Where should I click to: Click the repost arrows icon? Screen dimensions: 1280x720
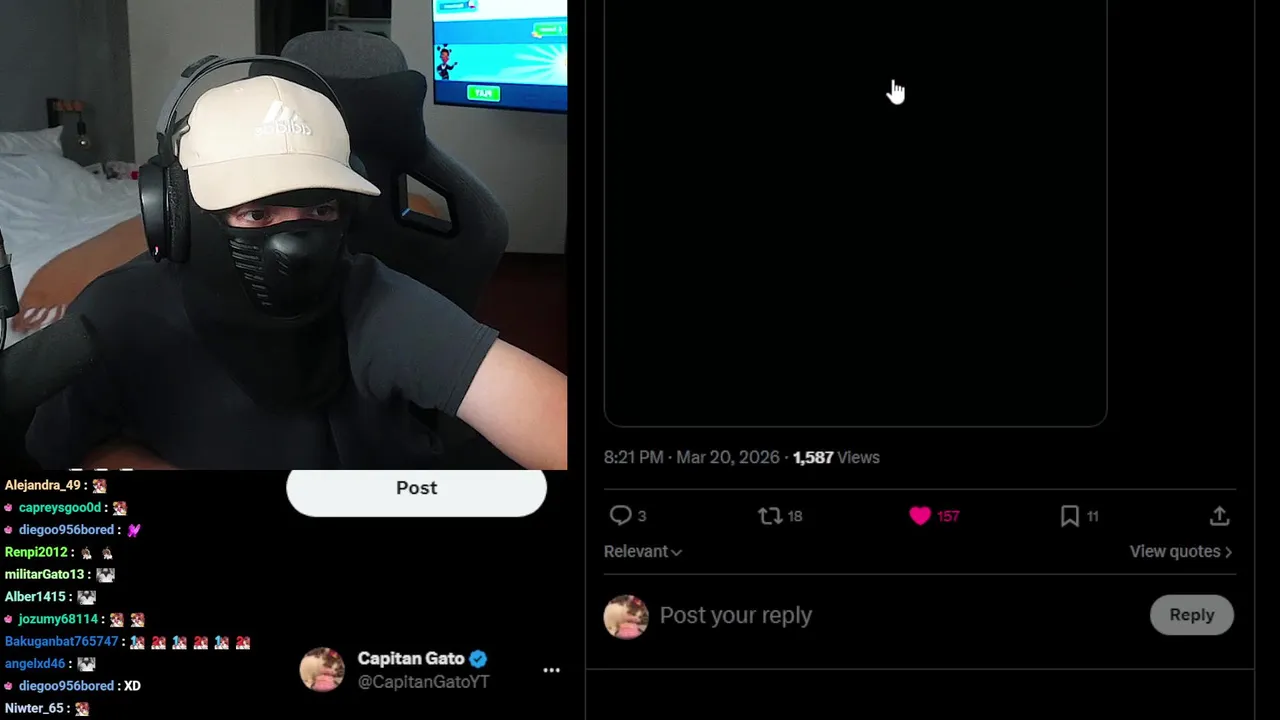770,516
